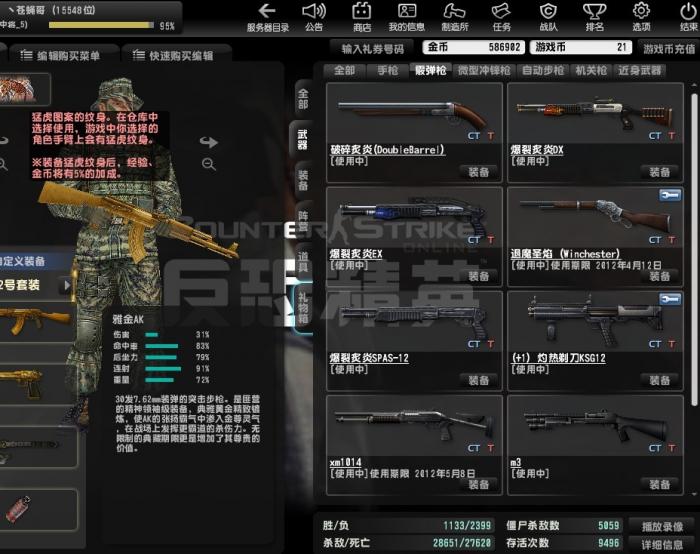700x554 pixels.
Task: Select the vertical 道具 side tab
Action: 303,262
